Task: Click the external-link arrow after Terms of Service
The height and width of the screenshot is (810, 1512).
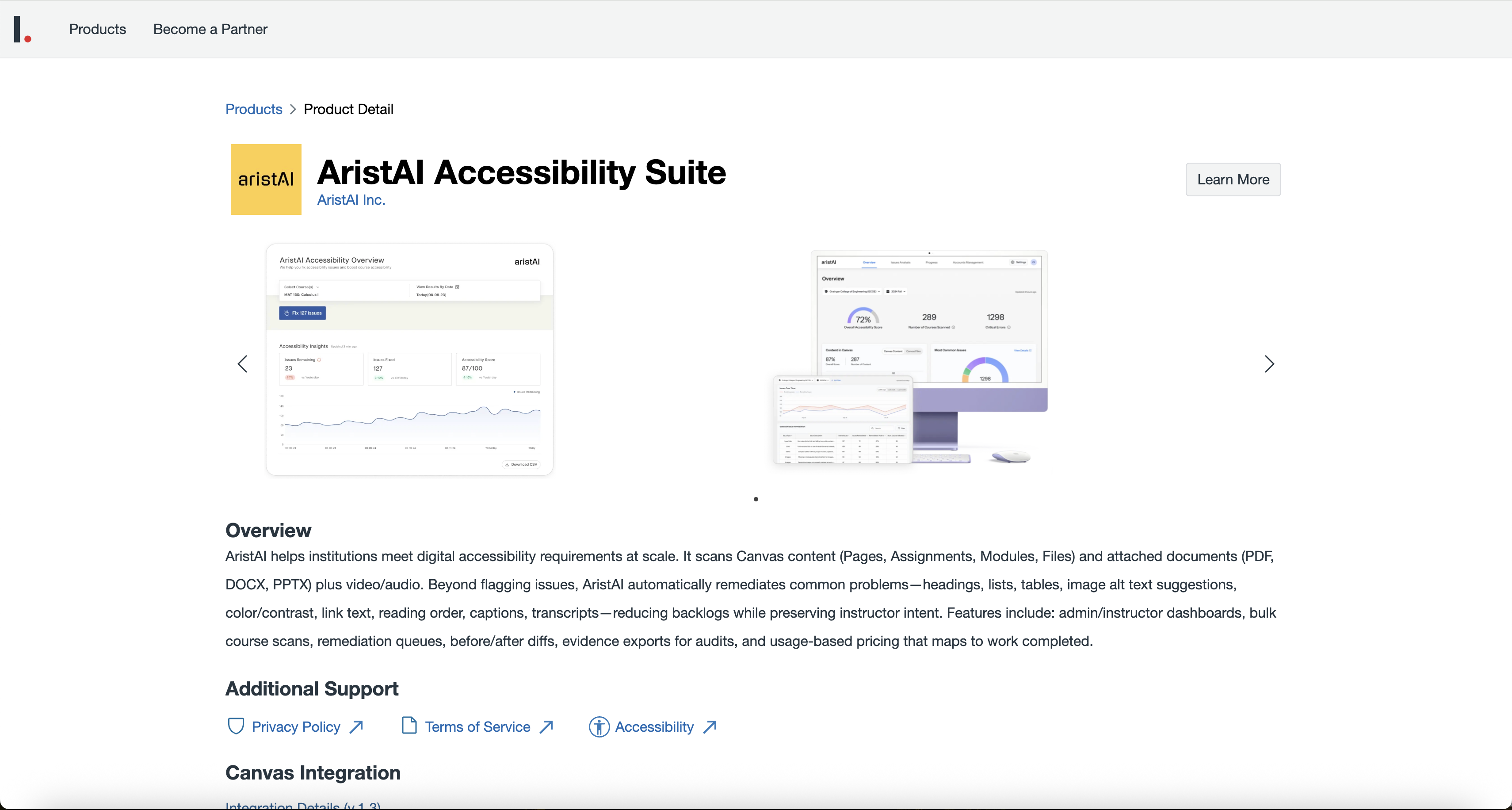Action: pyautogui.click(x=546, y=726)
